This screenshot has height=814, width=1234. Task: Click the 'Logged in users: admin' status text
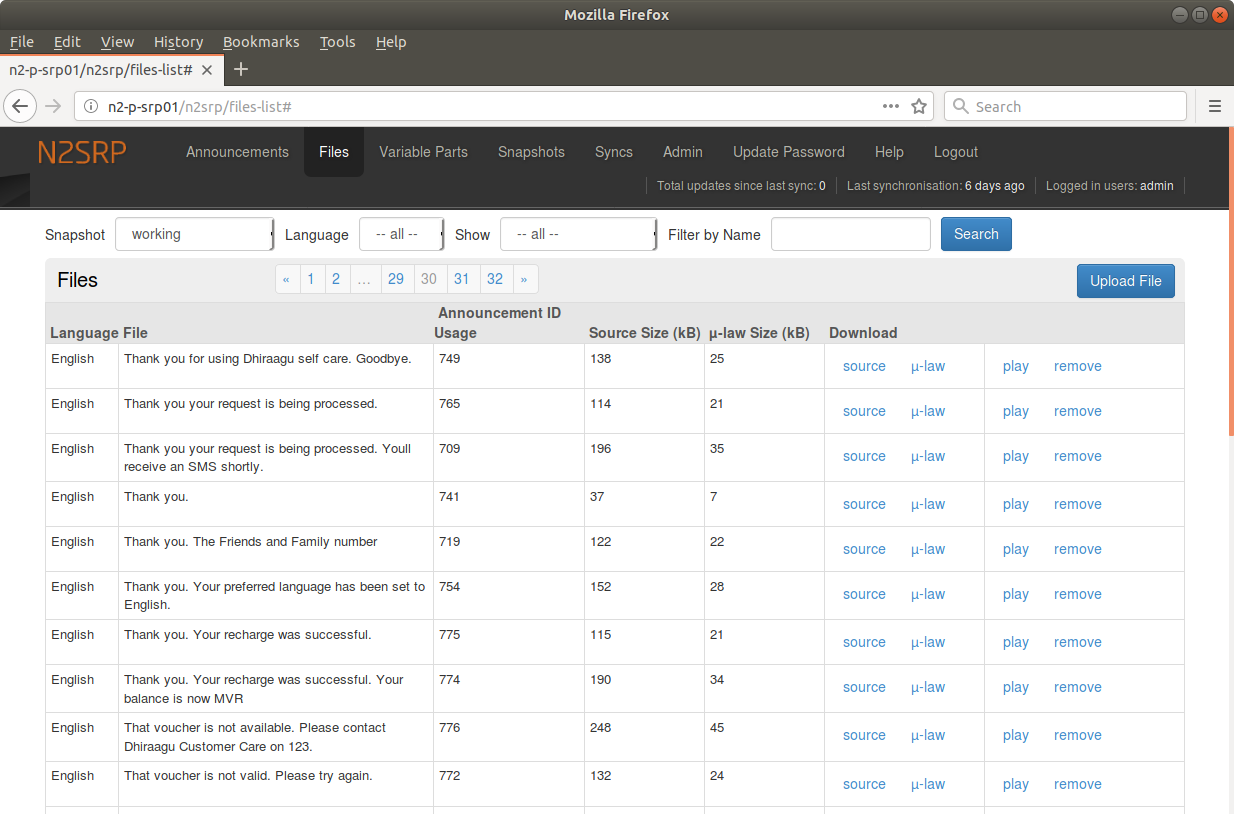coord(1110,186)
